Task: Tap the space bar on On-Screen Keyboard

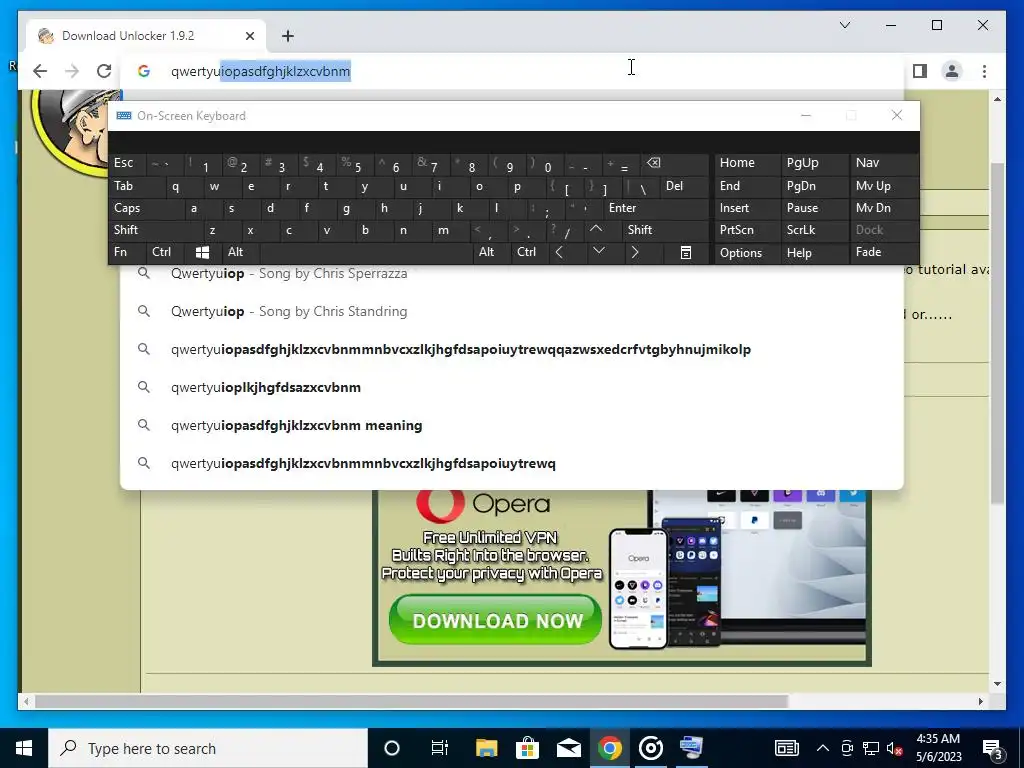Action: point(366,253)
